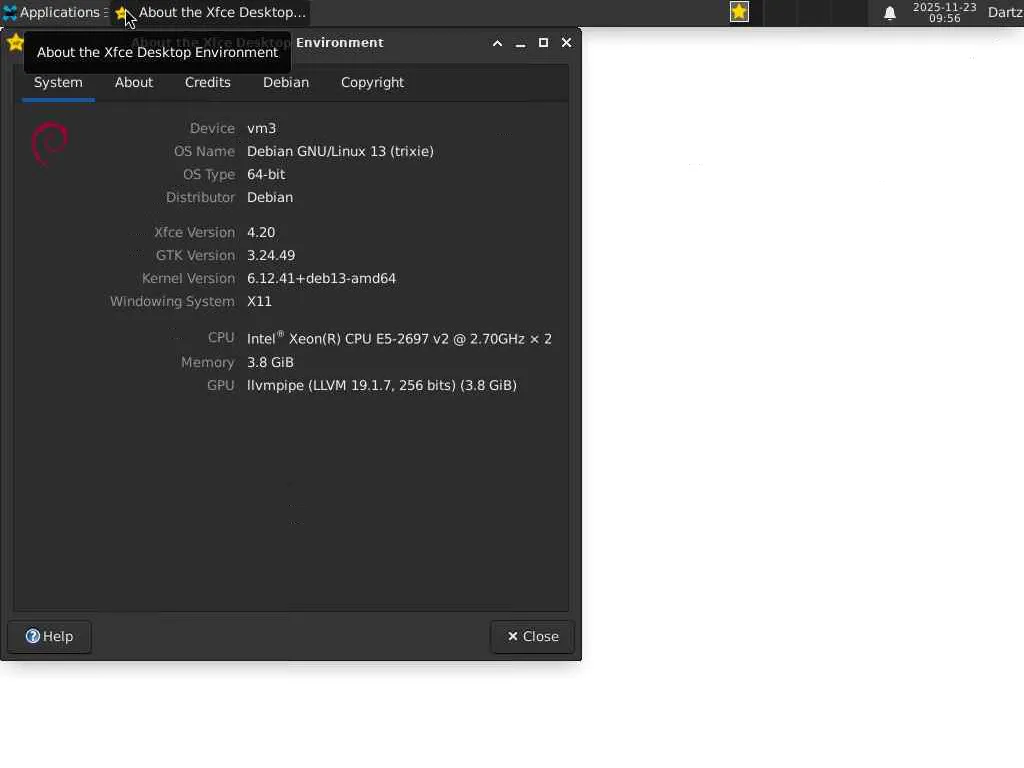Select kernel version 6.12.41+deb13-amd64
1024x768 pixels.
click(x=321, y=278)
